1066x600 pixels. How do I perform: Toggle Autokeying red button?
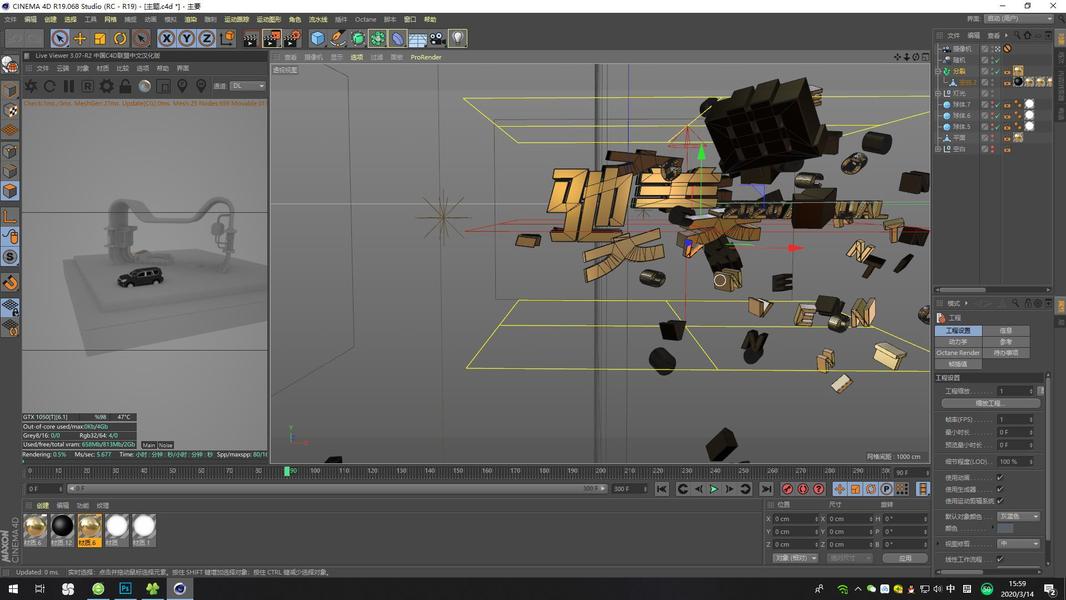(803, 489)
